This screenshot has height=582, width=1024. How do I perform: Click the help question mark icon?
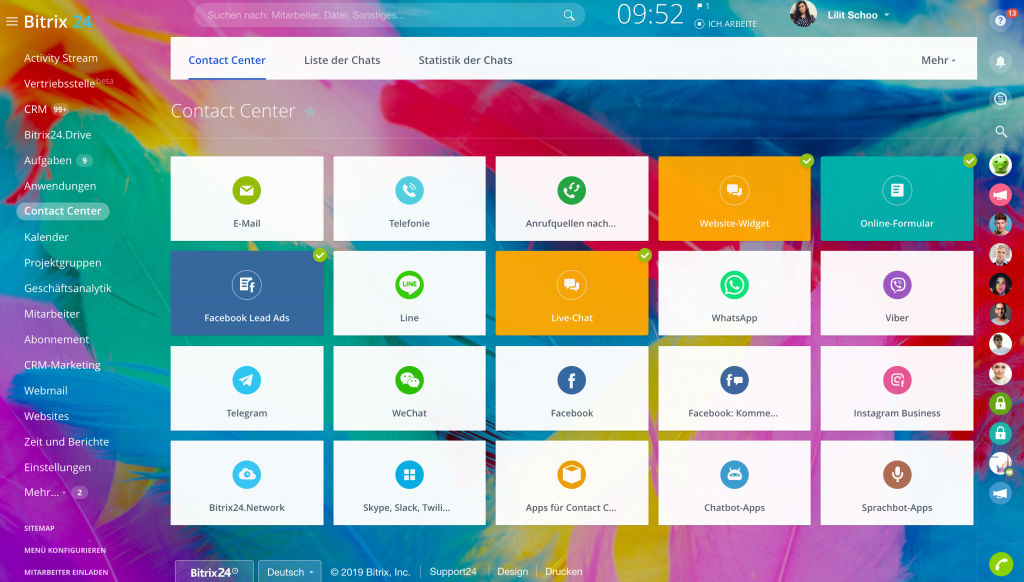click(1000, 21)
